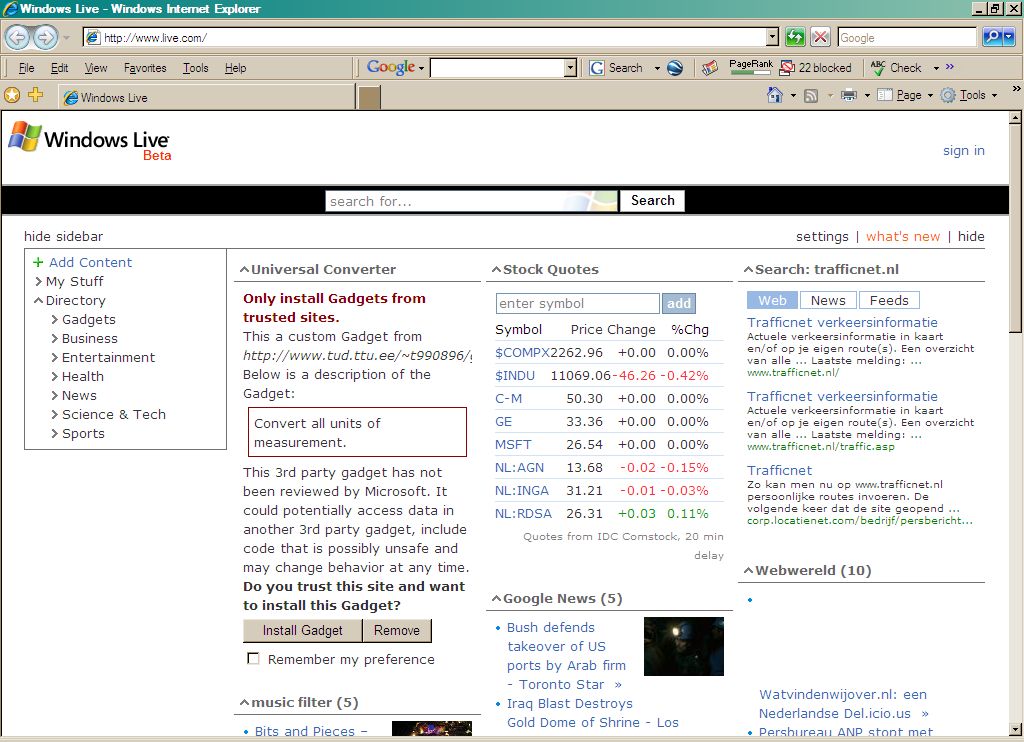This screenshot has height=742, width=1024.
Task: Click the add stock symbol button
Action: click(x=679, y=303)
